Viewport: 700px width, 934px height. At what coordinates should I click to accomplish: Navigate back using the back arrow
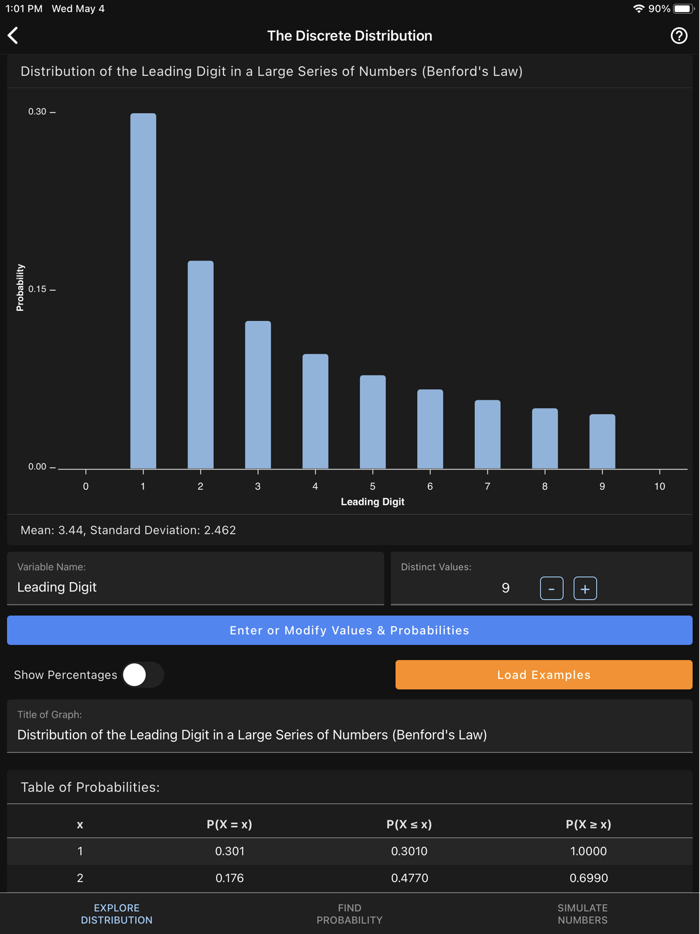(13, 35)
